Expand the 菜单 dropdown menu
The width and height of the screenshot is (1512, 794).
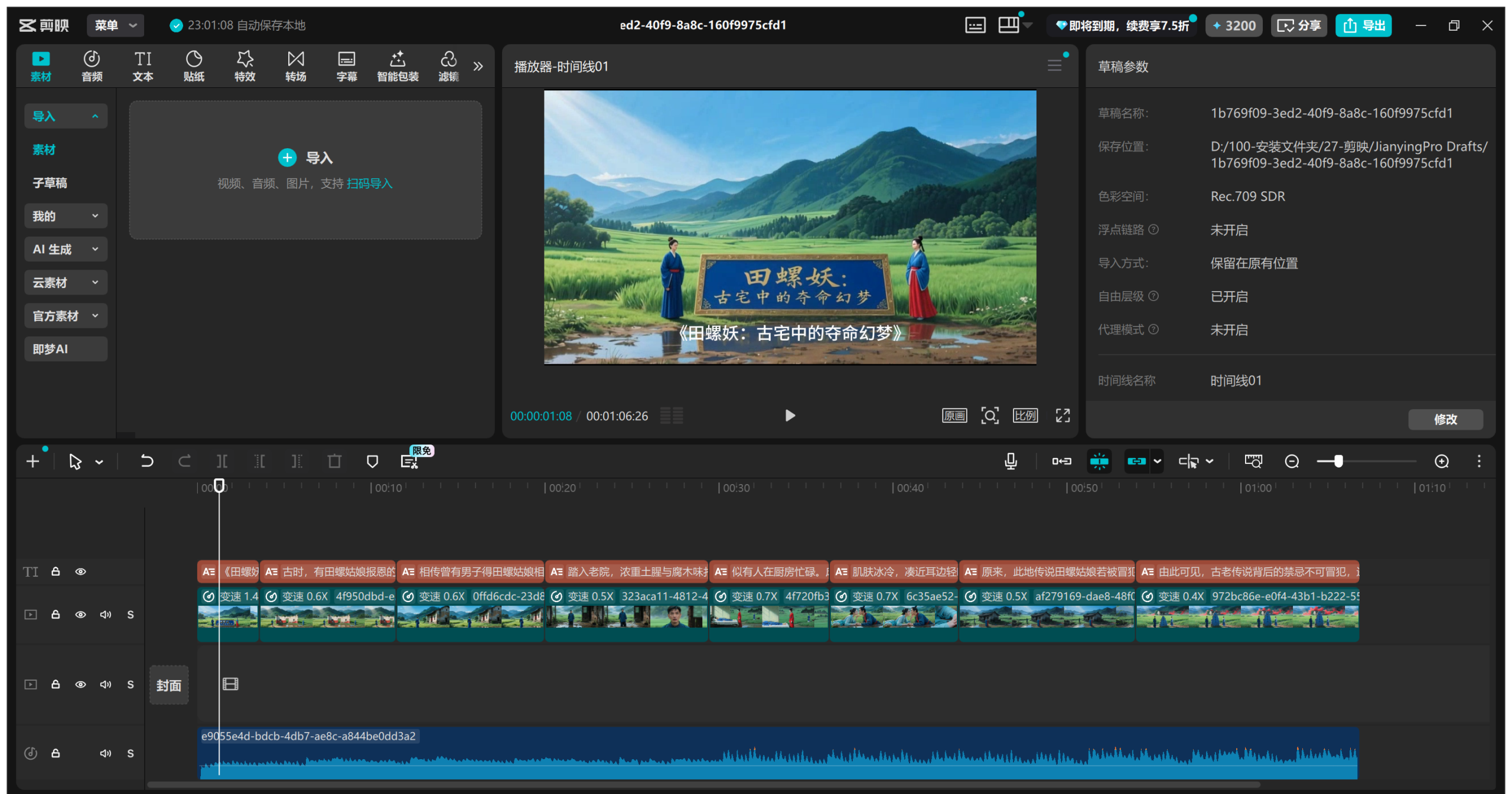coord(115,25)
